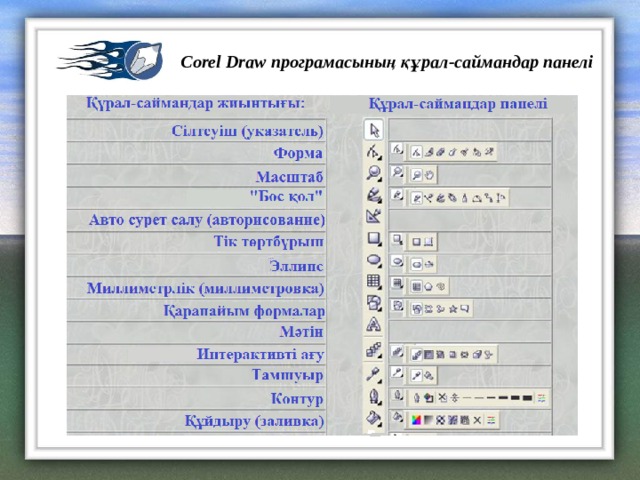The image size is (640, 480).
Task: Select the Smart Drawing tool in vertical toolbox
Action: point(373,216)
